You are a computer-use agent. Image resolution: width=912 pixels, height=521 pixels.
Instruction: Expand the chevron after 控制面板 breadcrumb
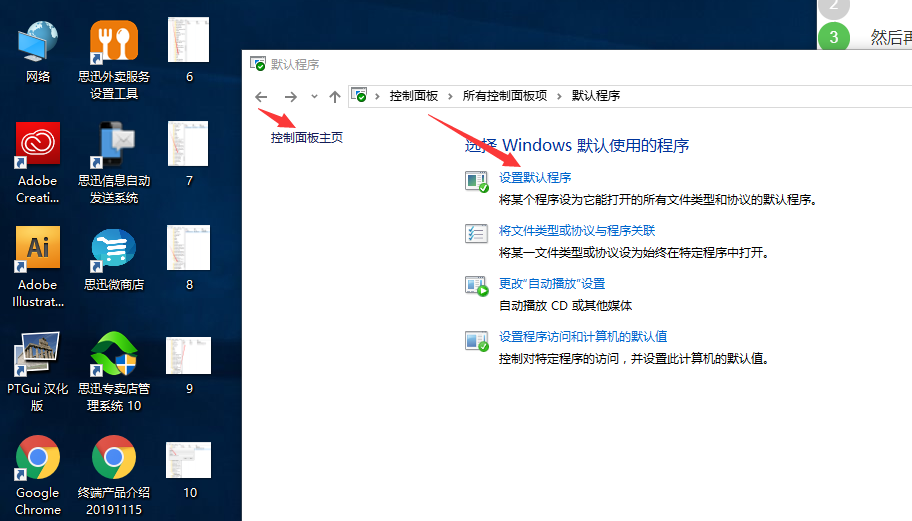pyautogui.click(x=450, y=96)
